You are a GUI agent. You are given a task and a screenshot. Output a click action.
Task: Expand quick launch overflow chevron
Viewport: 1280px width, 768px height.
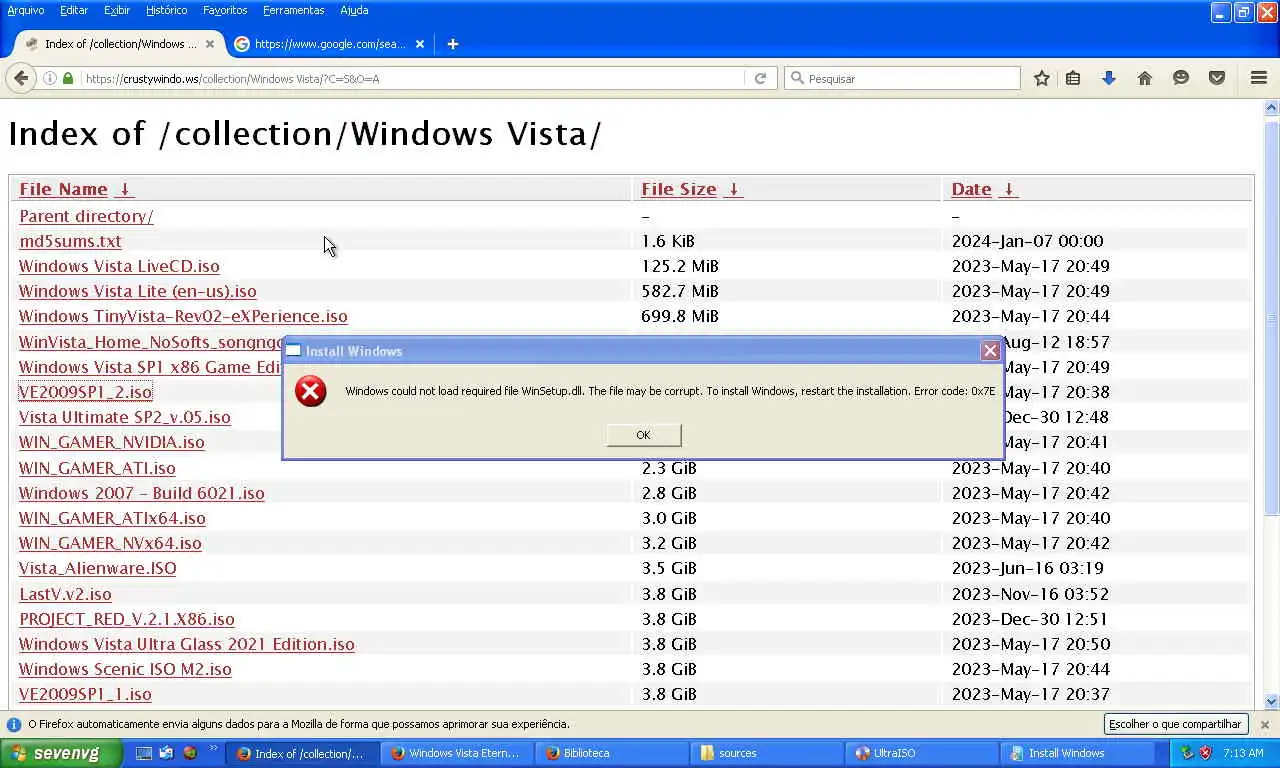click(x=213, y=749)
